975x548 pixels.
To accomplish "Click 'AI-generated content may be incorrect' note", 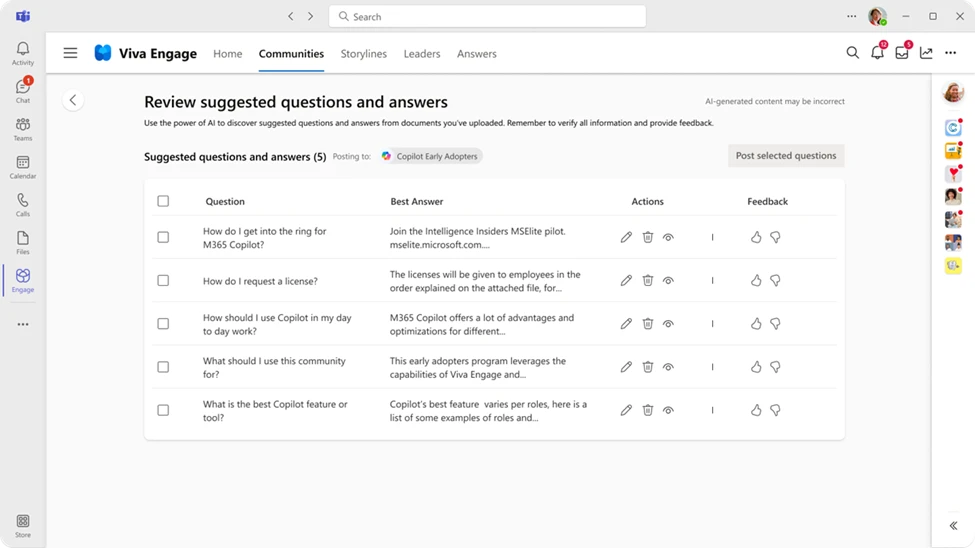I will tap(775, 101).
